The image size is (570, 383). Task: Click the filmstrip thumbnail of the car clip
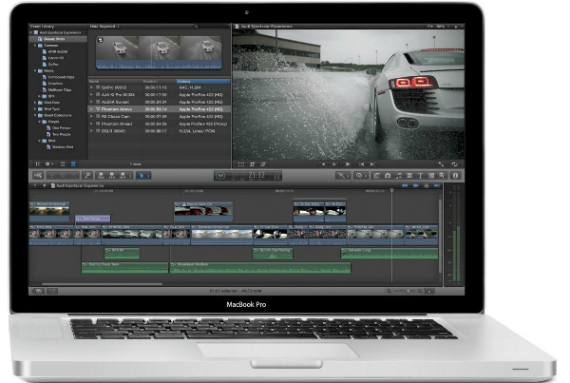[159, 52]
